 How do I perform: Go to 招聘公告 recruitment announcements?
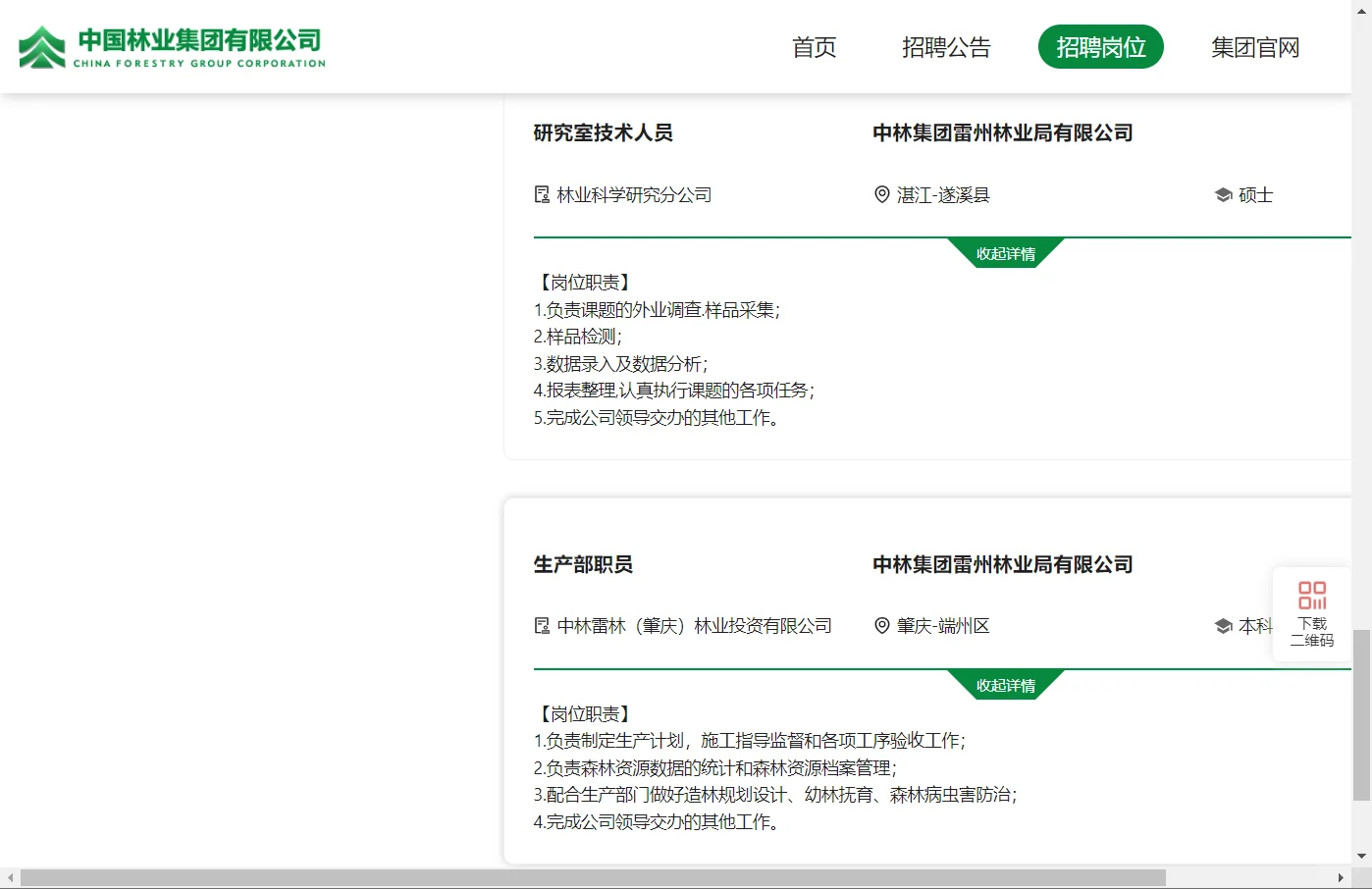click(946, 47)
